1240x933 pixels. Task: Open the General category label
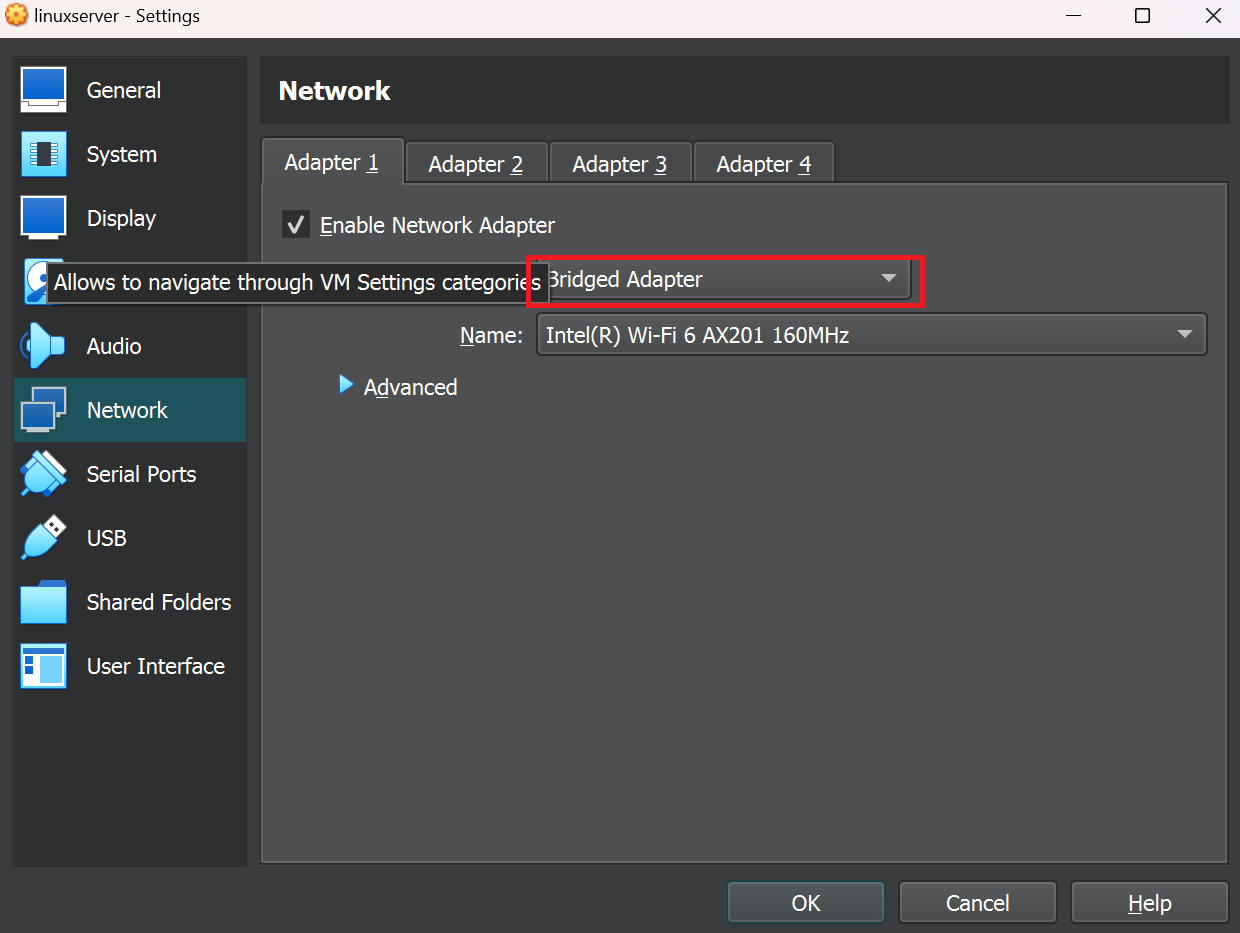coord(124,90)
